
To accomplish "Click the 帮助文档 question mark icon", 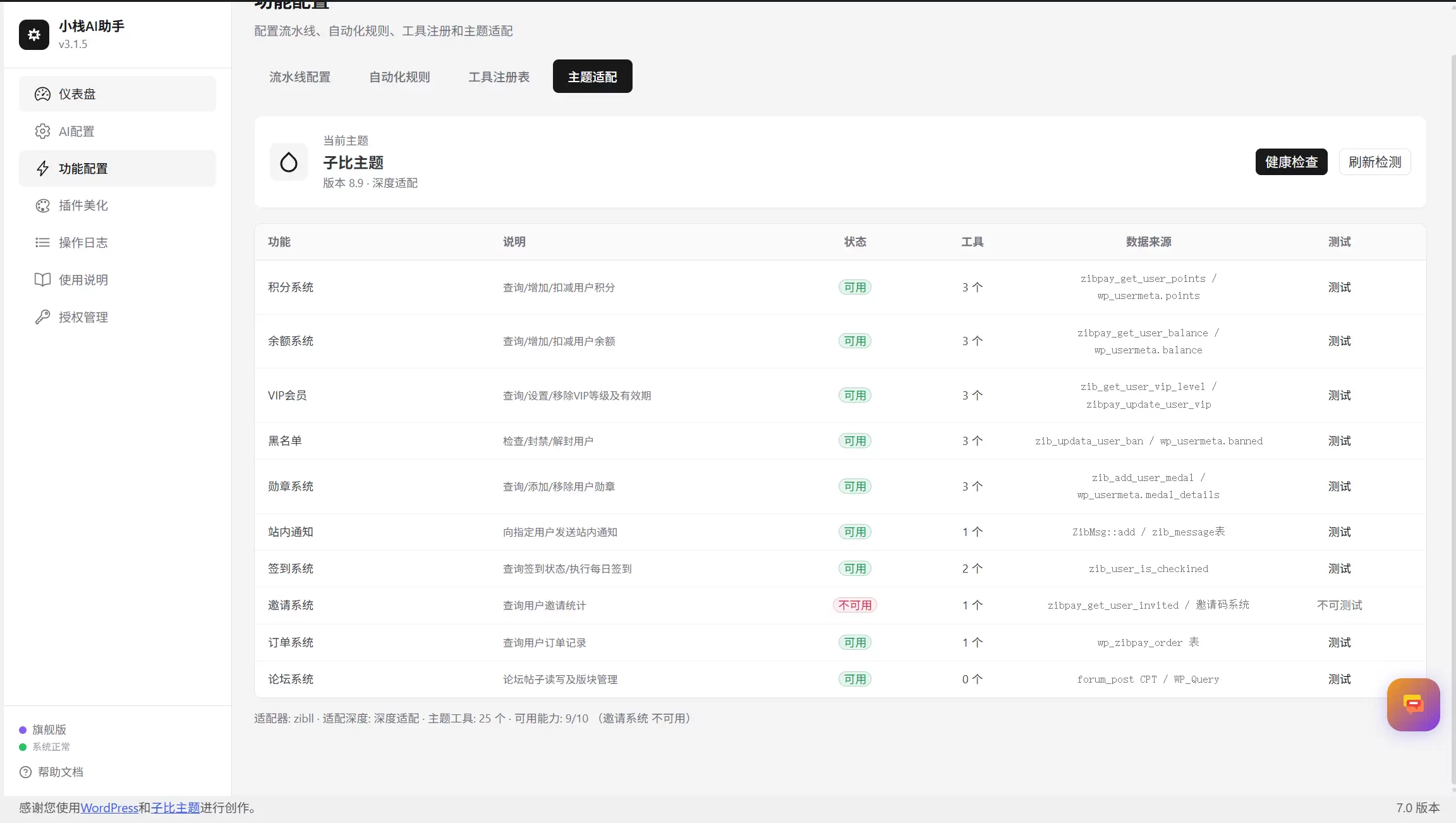I will [x=25, y=772].
